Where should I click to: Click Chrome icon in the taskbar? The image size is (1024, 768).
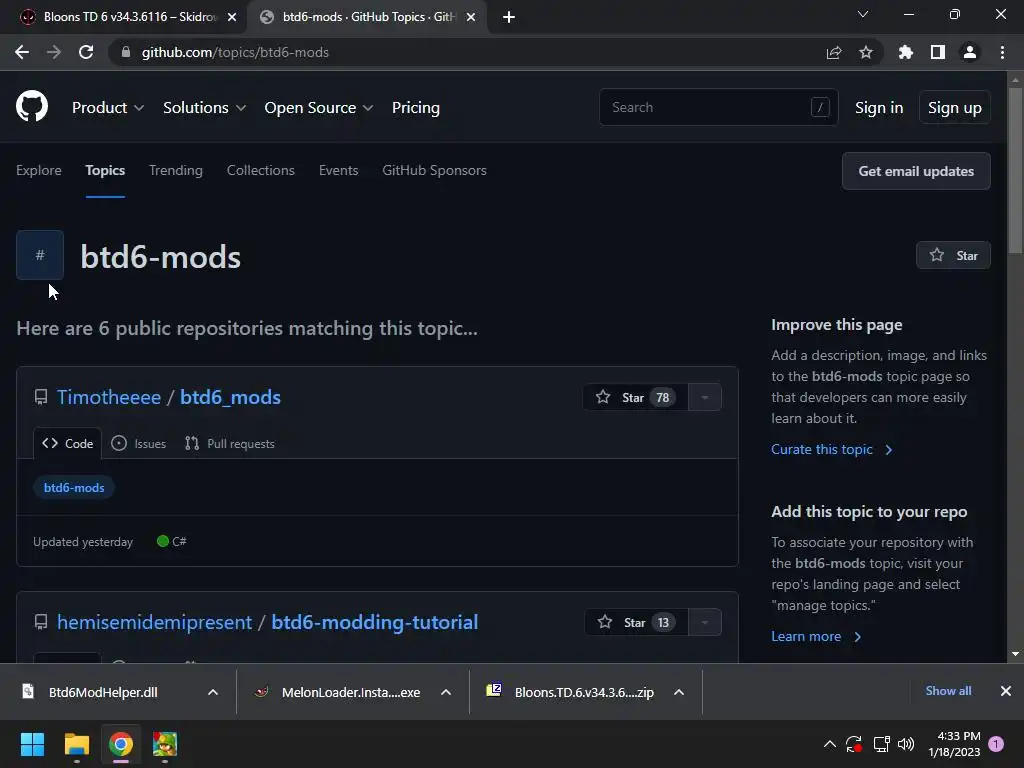pos(121,744)
